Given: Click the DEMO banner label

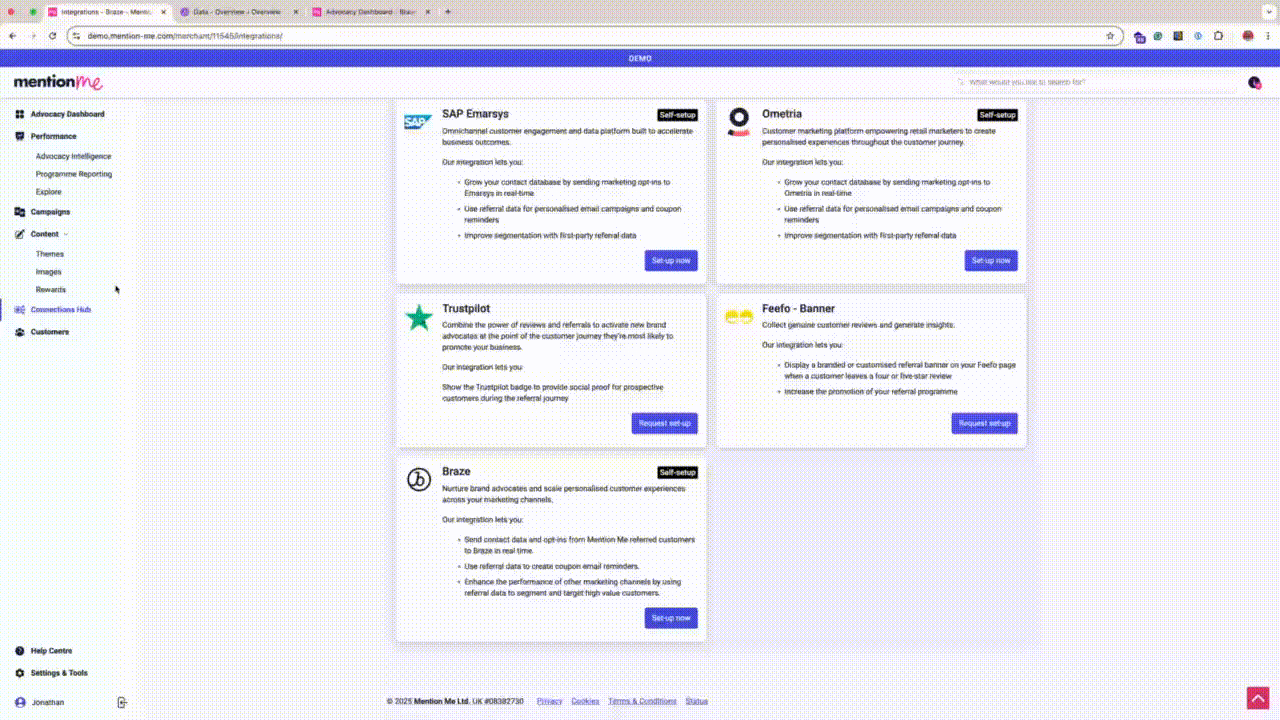Looking at the screenshot, I should click(640, 58).
